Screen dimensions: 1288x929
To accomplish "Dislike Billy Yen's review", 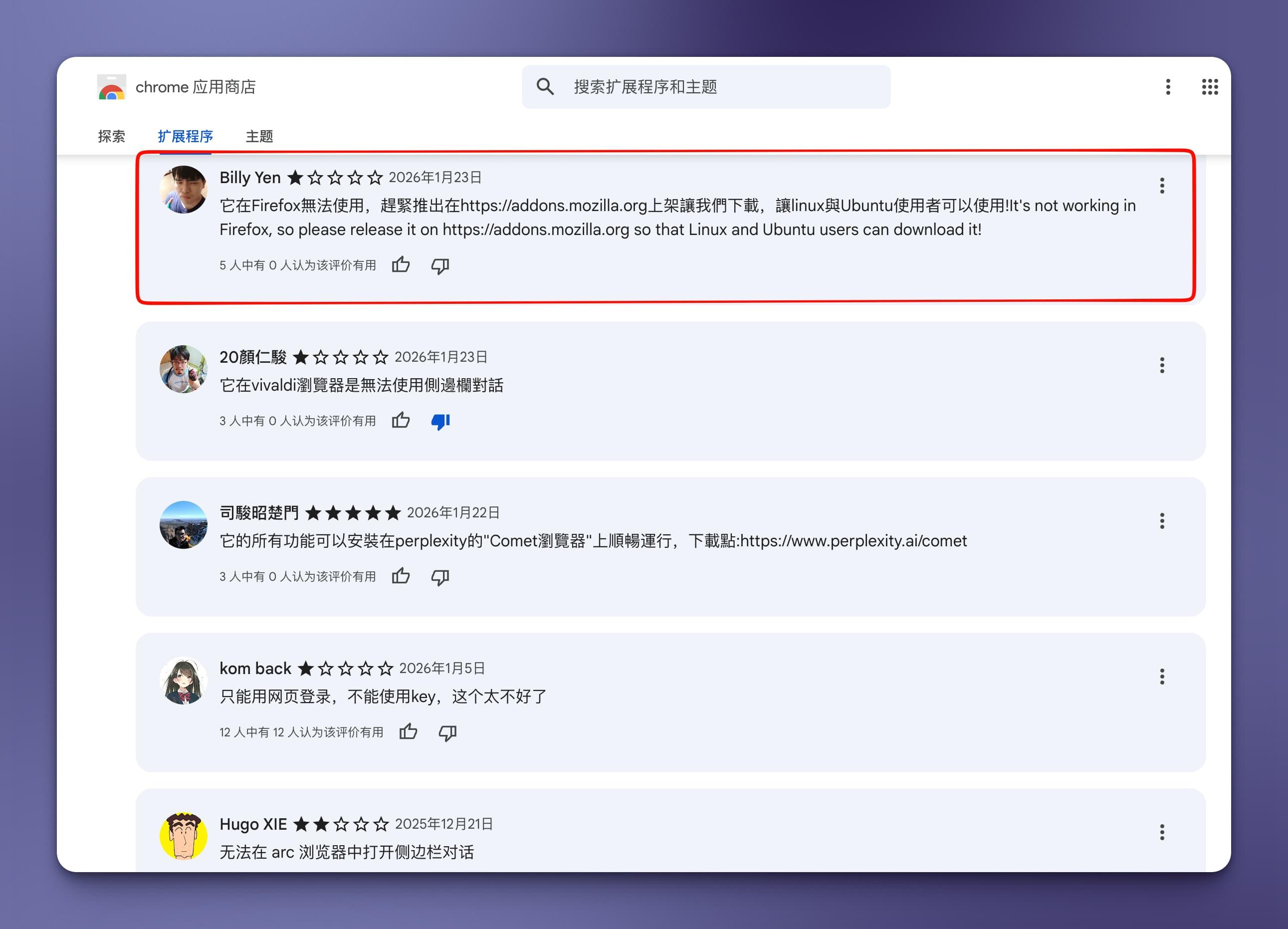I will click(x=440, y=265).
